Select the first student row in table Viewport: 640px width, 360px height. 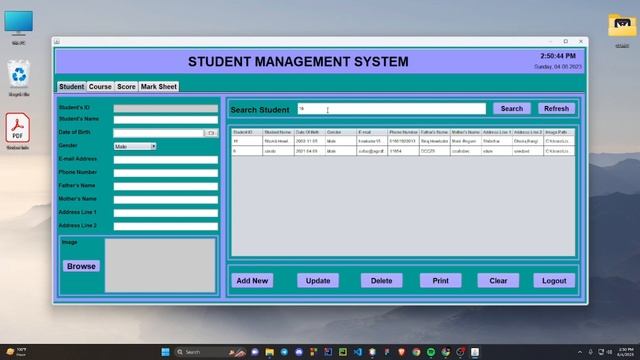(x=403, y=141)
